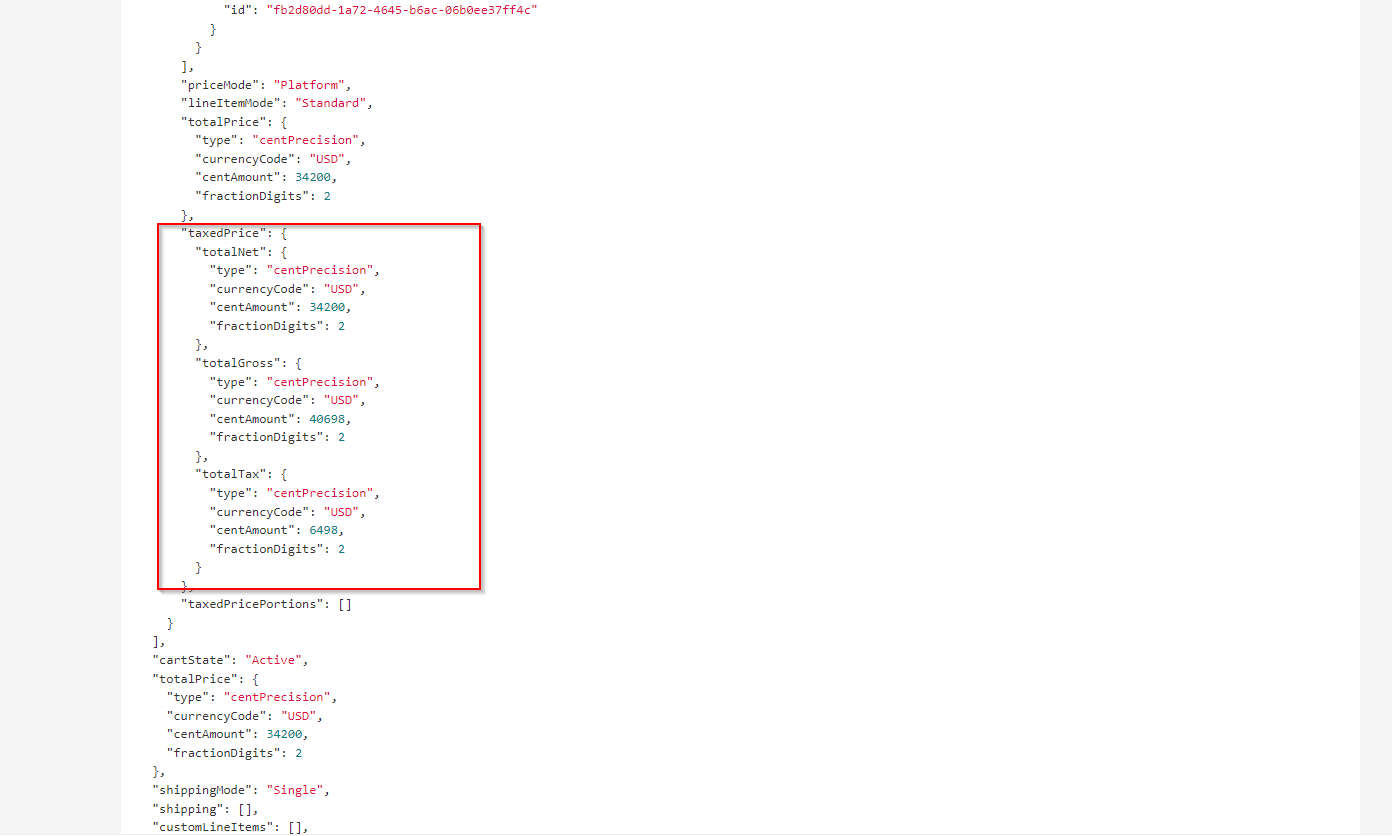Click the "shipping" key with empty array
This screenshot has height=836, width=1392.
pyautogui.click(x=187, y=808)
